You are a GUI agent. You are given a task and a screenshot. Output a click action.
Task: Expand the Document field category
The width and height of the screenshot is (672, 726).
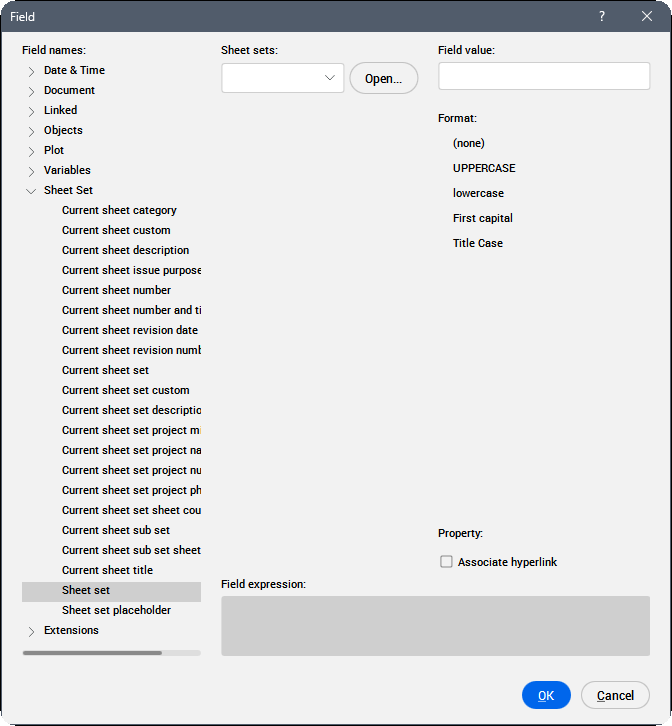[x=32, y=91]
